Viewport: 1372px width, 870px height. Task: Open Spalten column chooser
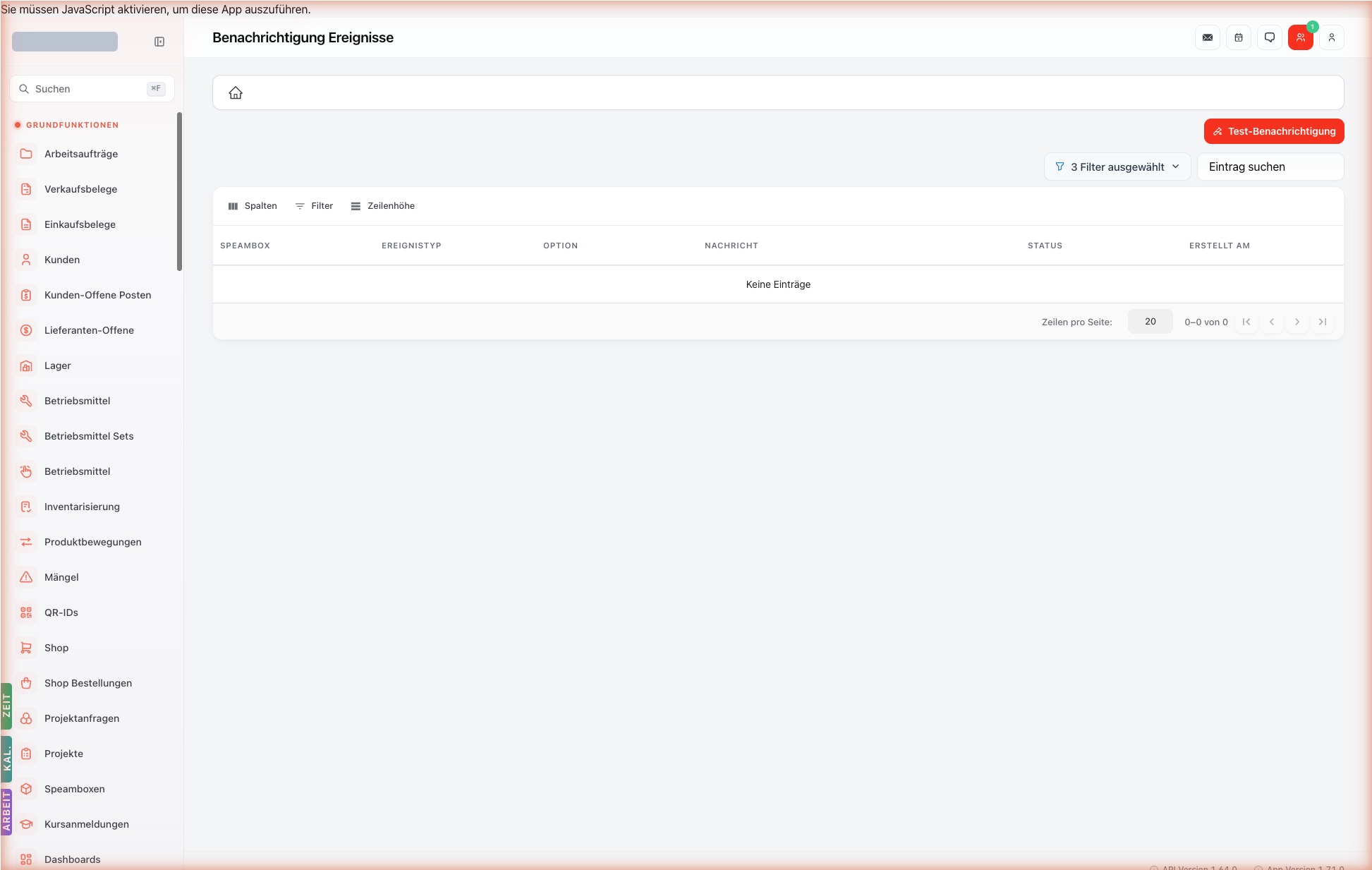(x=253, y=206)
